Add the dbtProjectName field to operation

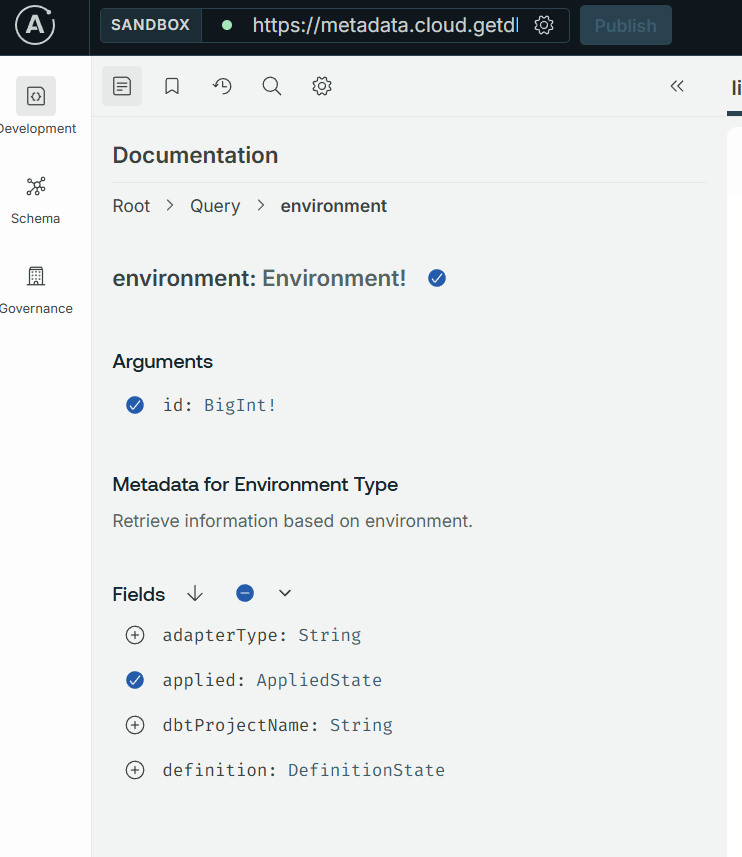tap(135, 725)
